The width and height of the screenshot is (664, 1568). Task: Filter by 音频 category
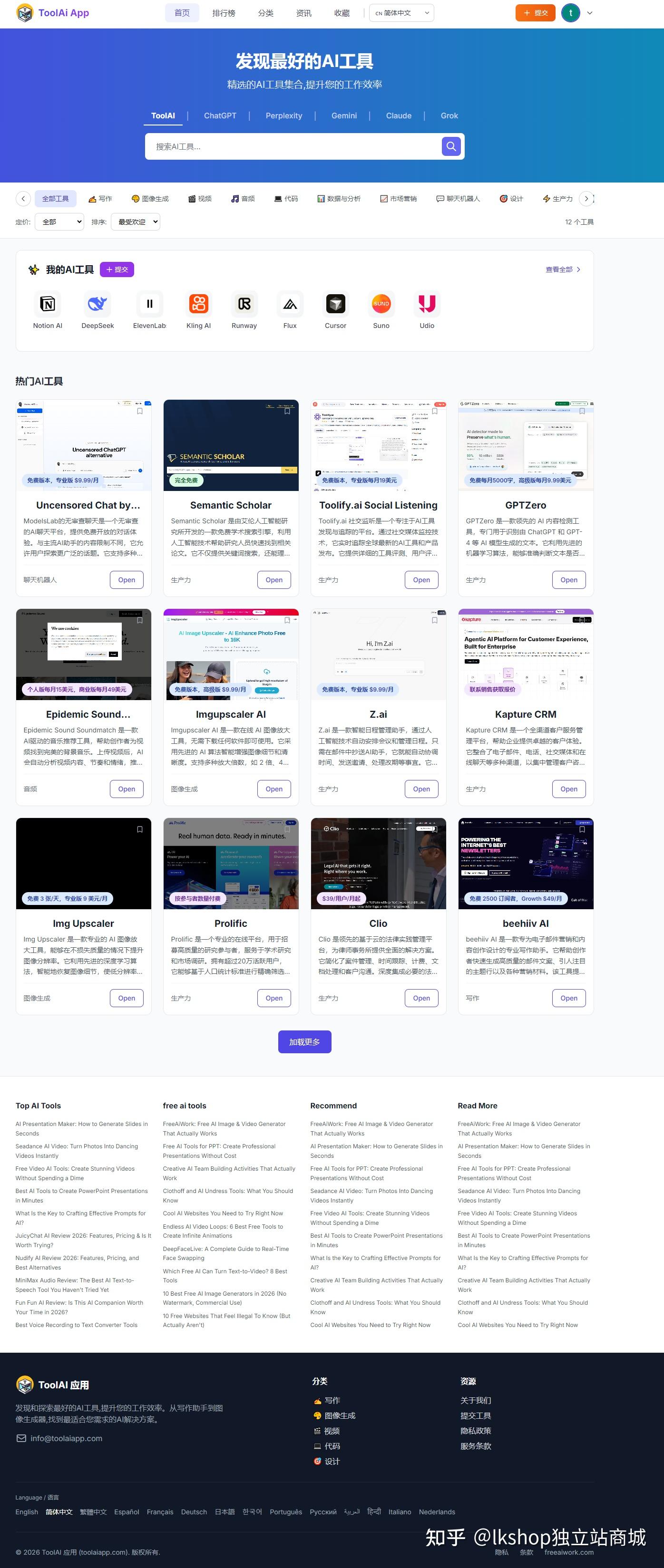point(243,198)
